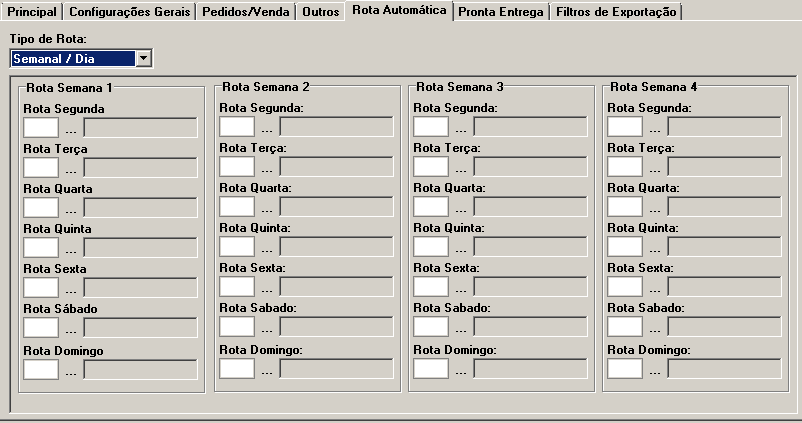Open the ellipsis lookup for Semana 4 Rota Segunda
Image resolution: width=802 pixels, height=423 pixels.
pyautogui.click(x=654, y=129)
